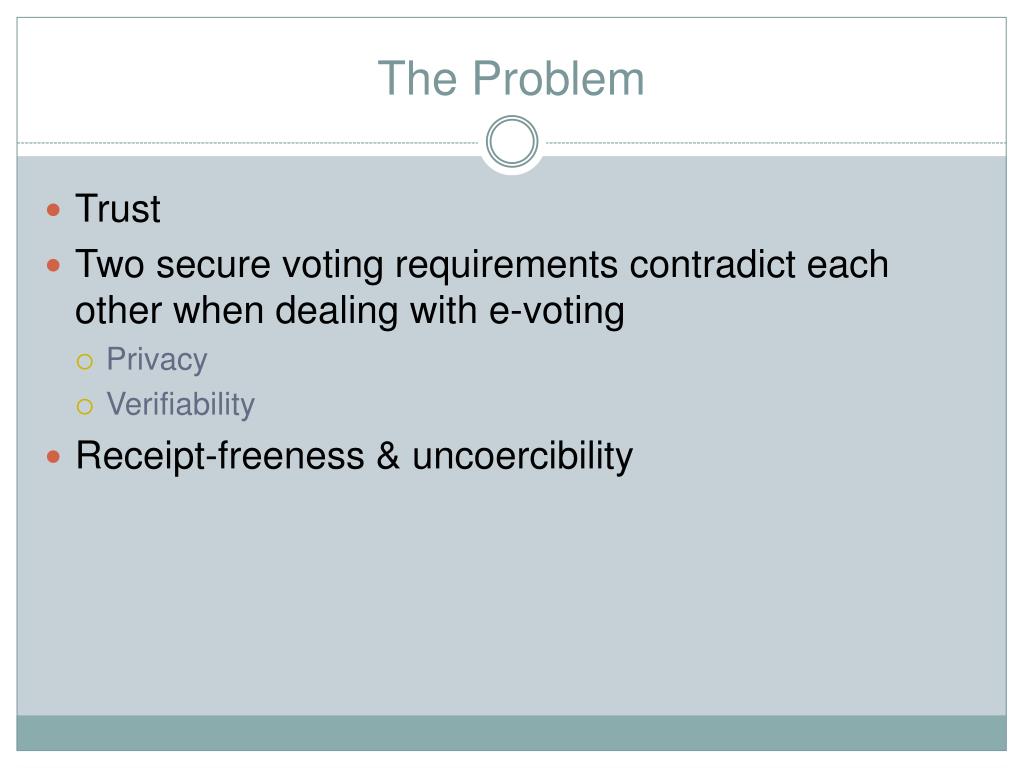The height and width of the screenshot is (768, 1024).
Task: Click the dashed divider line right of circle
Action: click(x=776, y=142)
